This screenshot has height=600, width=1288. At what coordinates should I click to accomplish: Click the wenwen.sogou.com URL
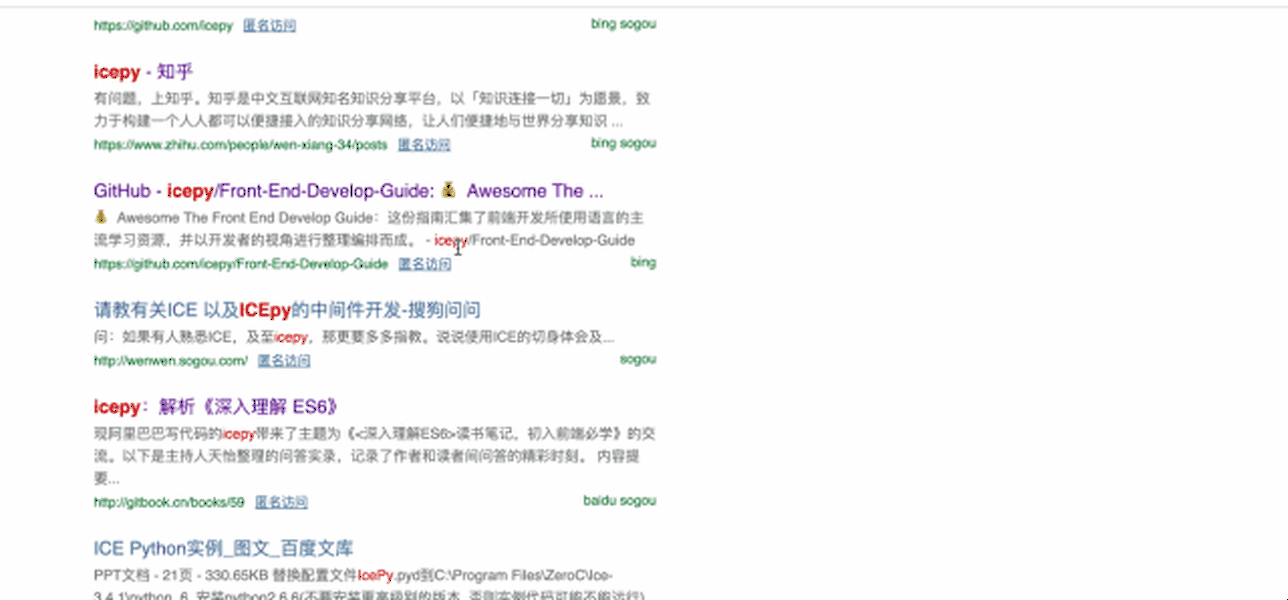(x=170, y=361)
